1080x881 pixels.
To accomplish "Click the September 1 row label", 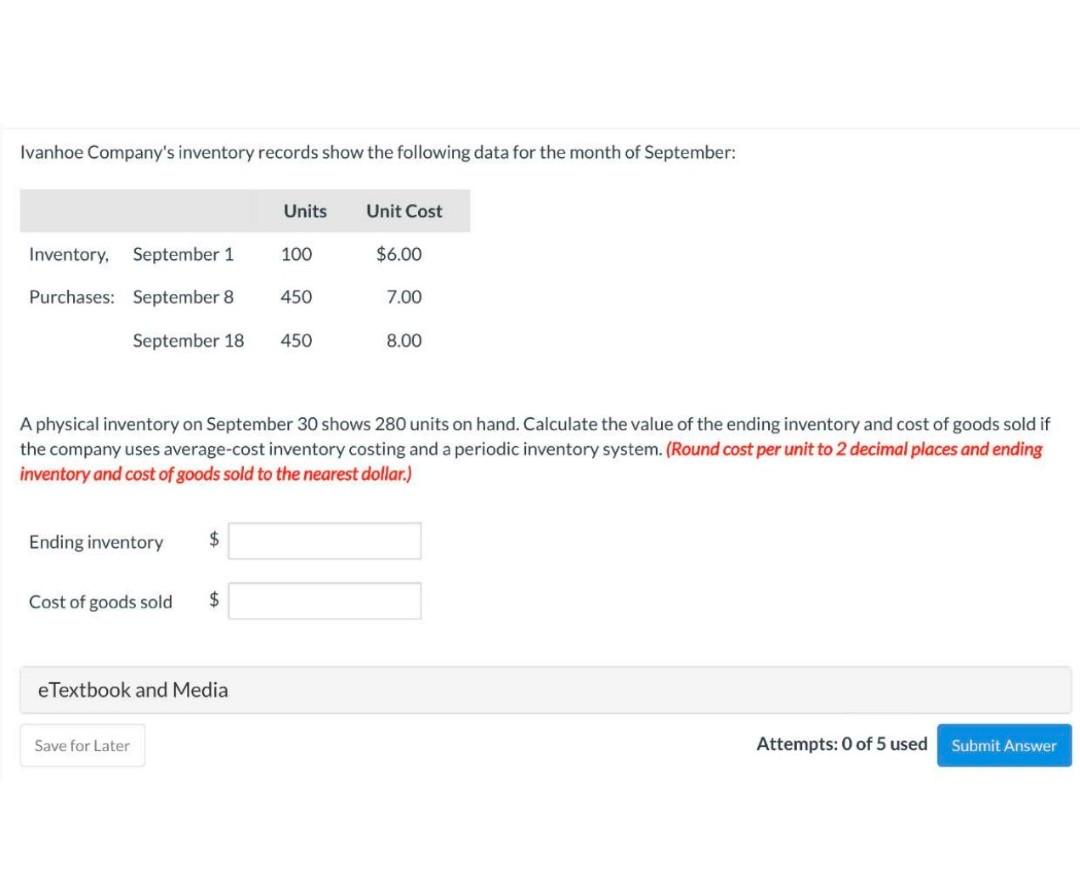I will tap(183, 254).
